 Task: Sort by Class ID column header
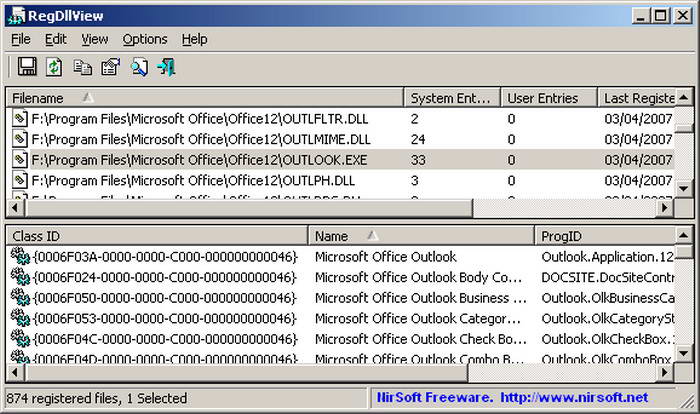(x=157, y=236)
